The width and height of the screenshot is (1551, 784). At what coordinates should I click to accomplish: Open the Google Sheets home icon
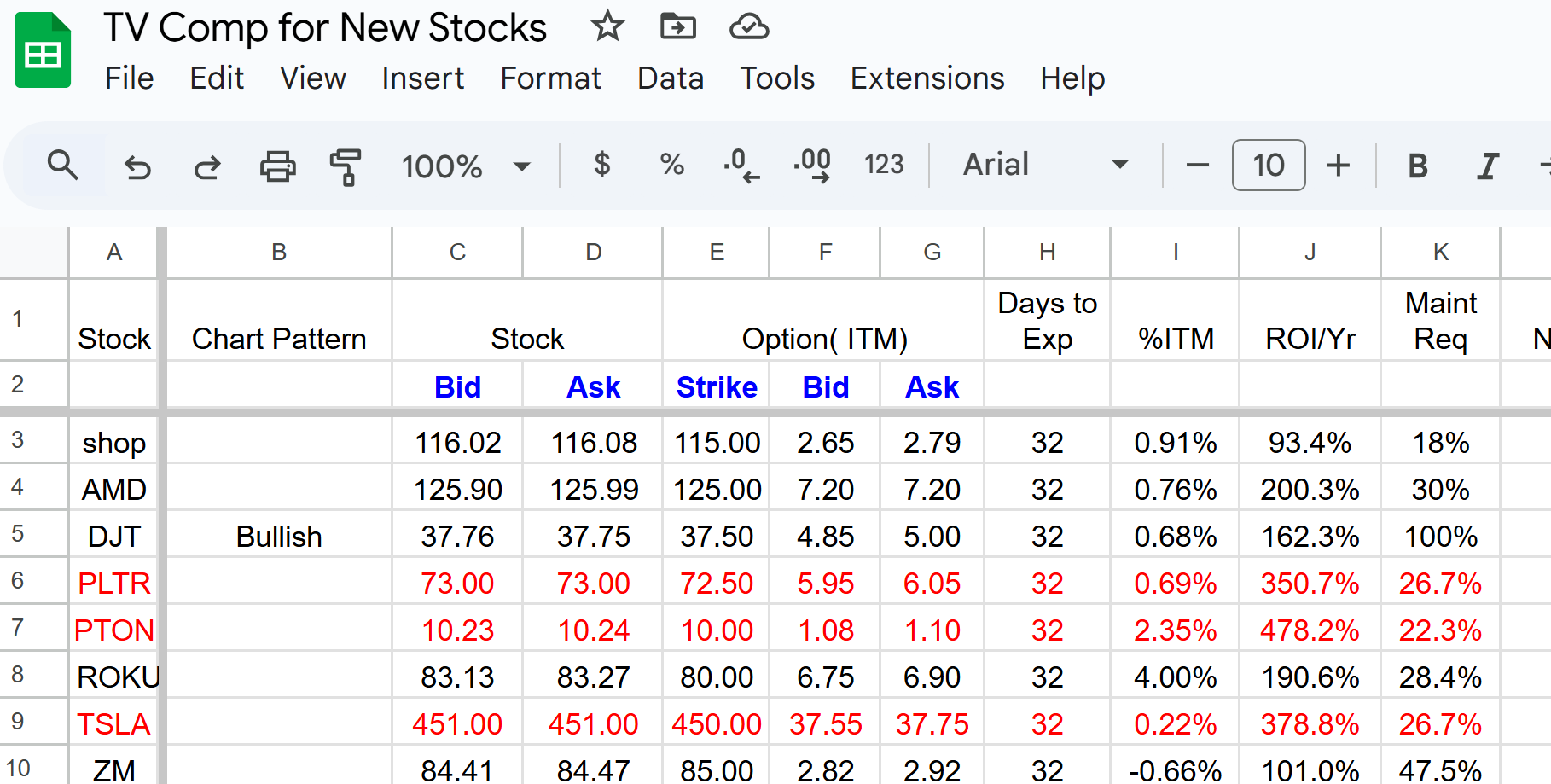coord(43,50)
